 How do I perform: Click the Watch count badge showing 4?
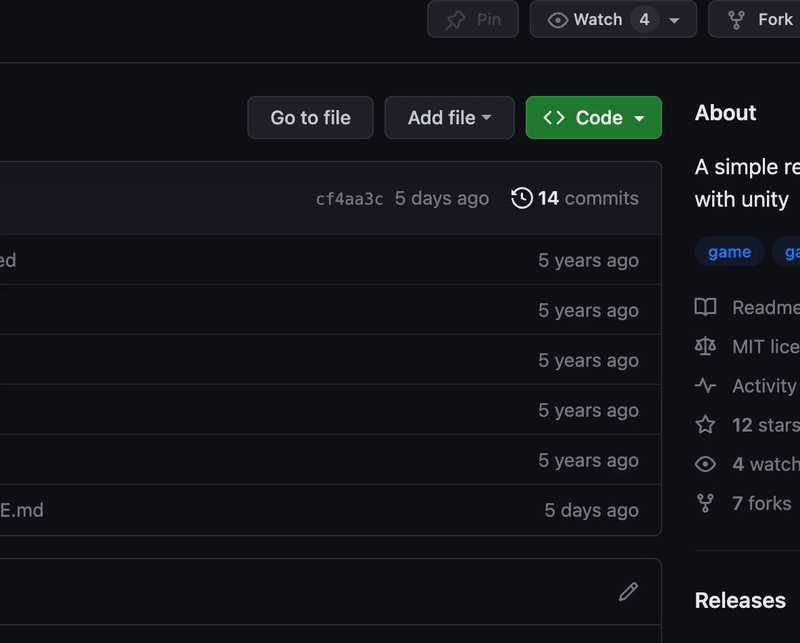pyautogui.click(x=644, y=20)
